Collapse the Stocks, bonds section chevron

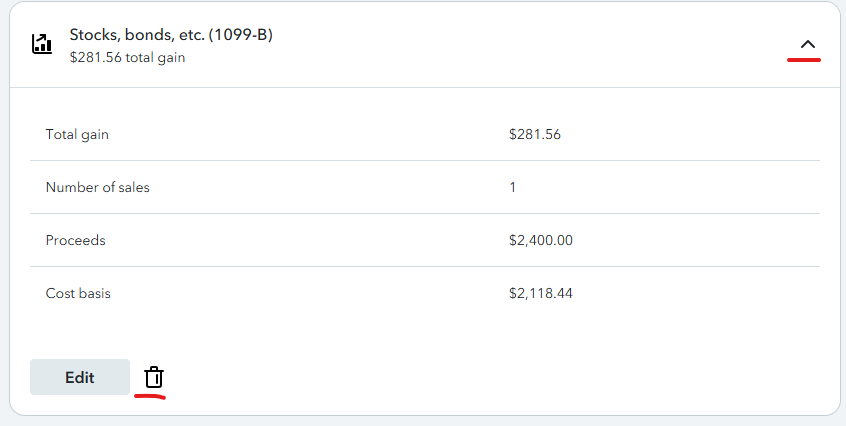(x=808, y=45)
